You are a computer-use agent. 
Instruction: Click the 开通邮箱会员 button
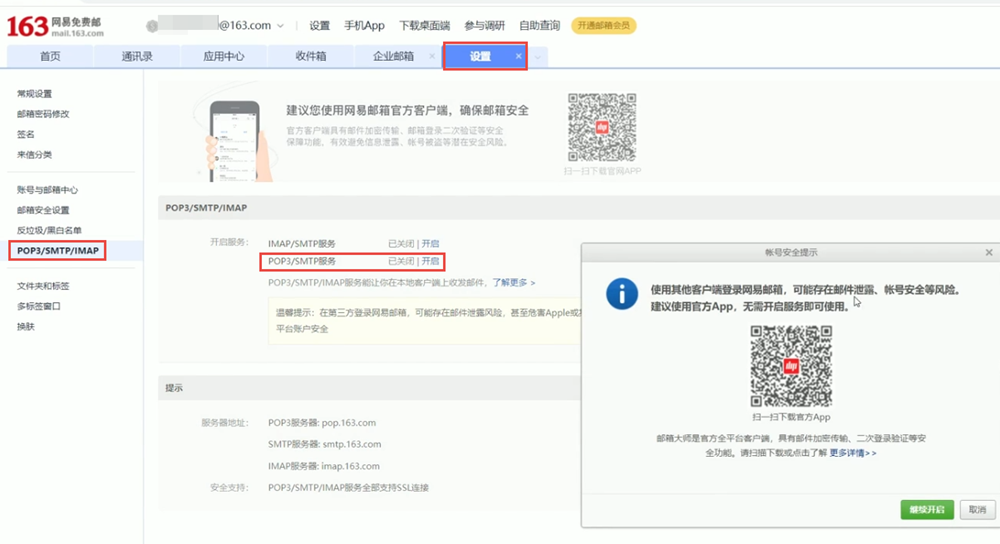click(603, 26)
